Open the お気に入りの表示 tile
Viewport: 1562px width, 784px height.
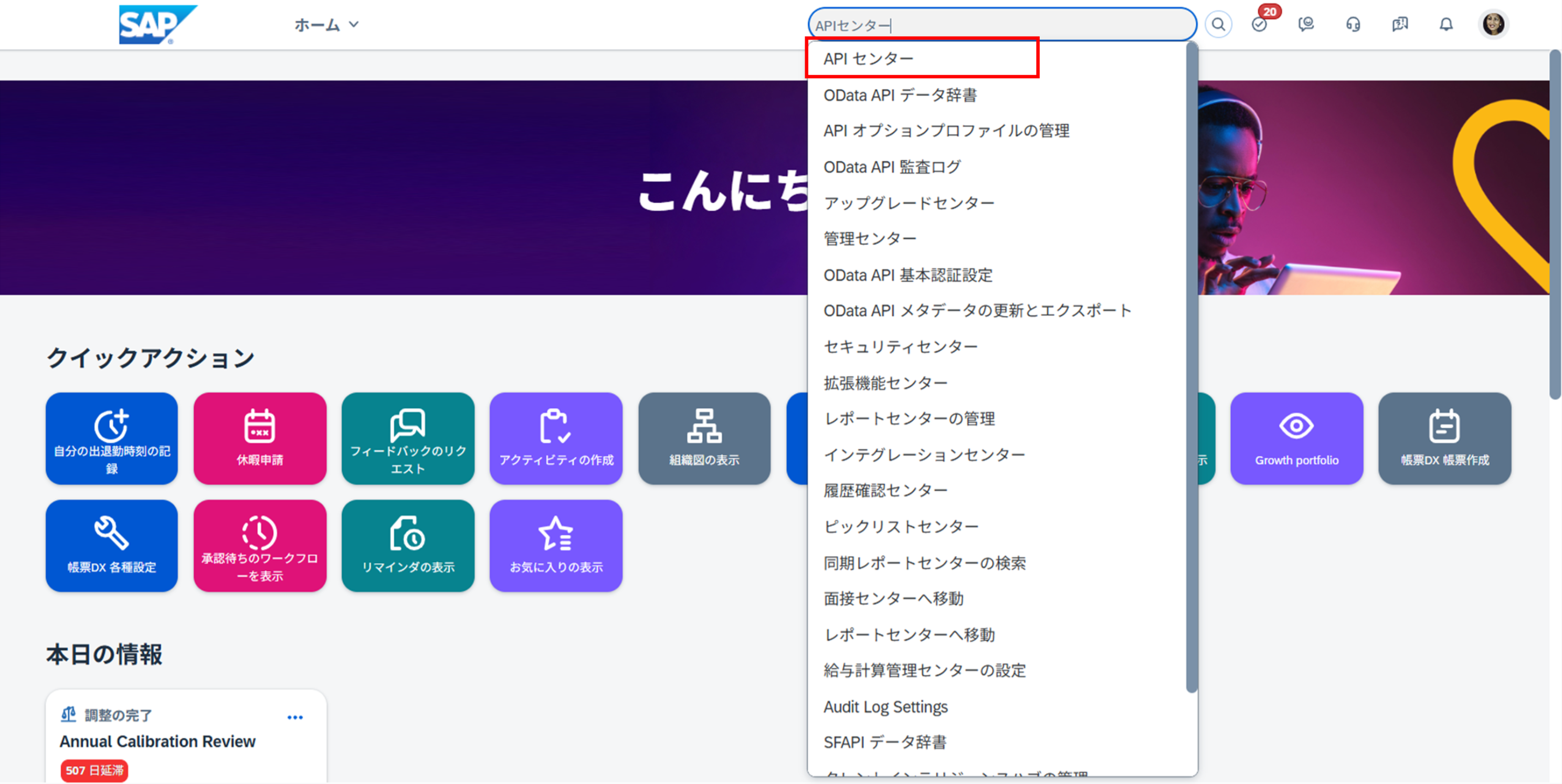(x=556, y=545)
